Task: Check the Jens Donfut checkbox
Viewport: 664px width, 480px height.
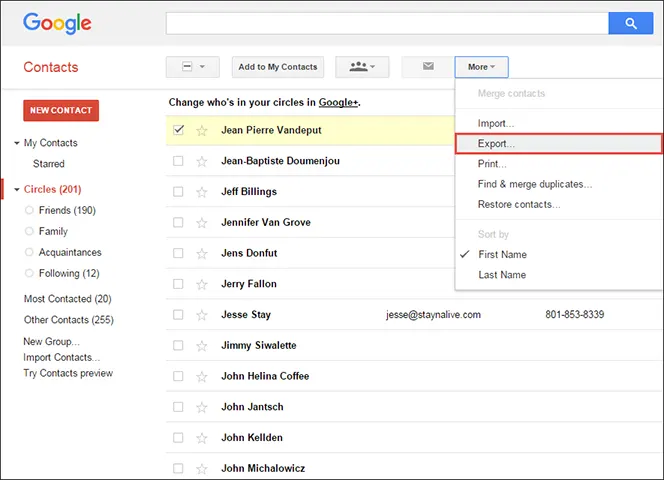Action: [178, 253]
